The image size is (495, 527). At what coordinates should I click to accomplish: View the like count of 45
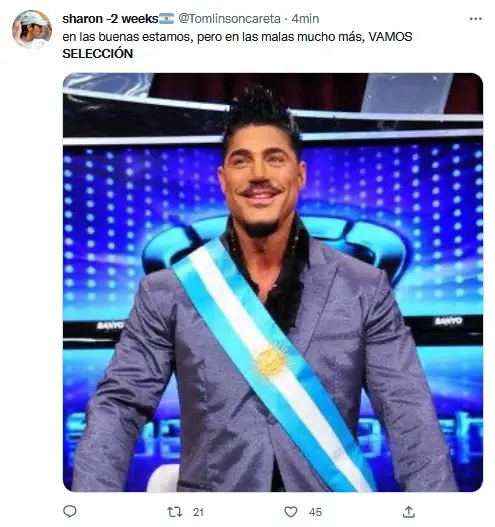tap(315, 512)
